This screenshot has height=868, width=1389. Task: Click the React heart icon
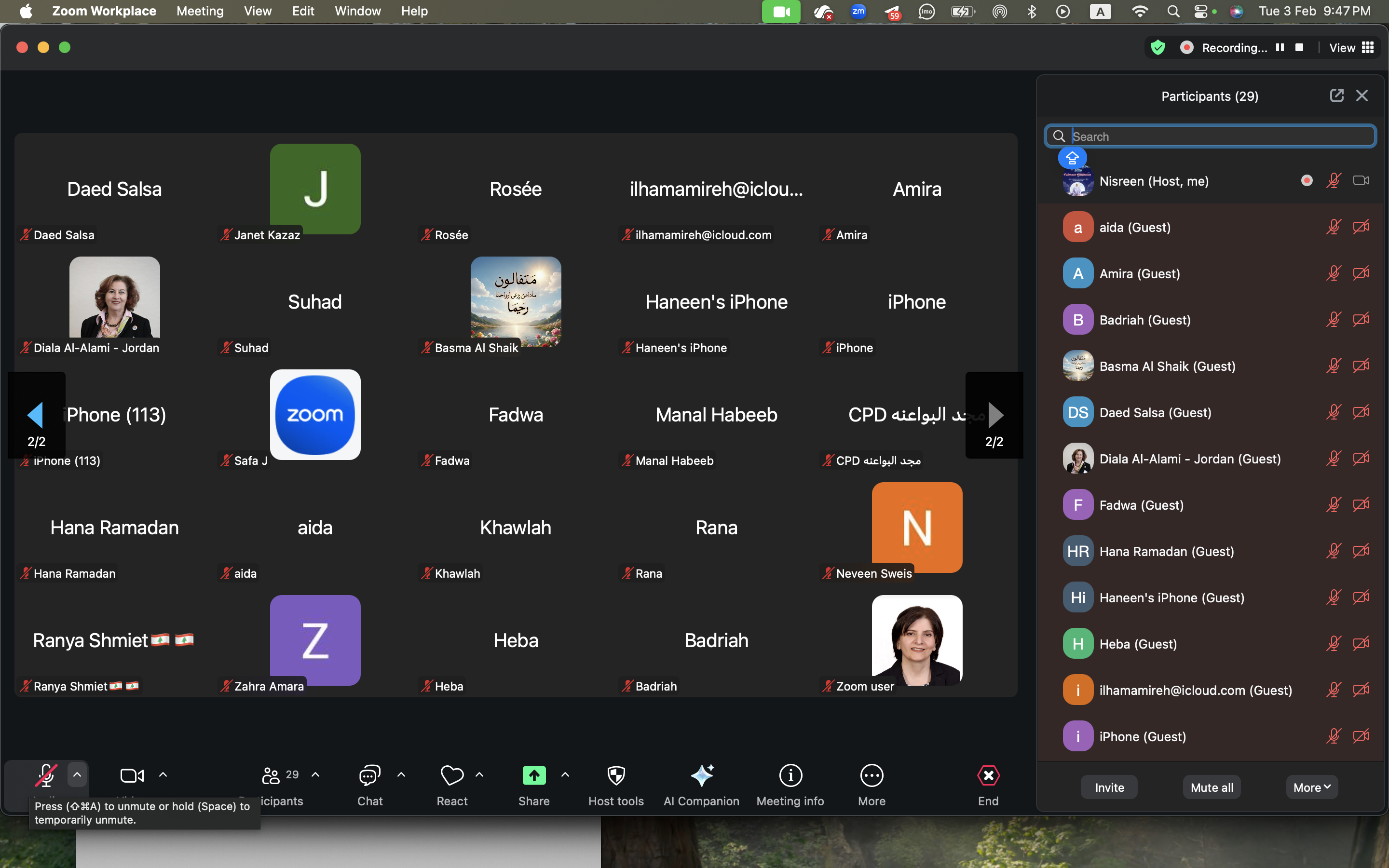coord(452,775)
